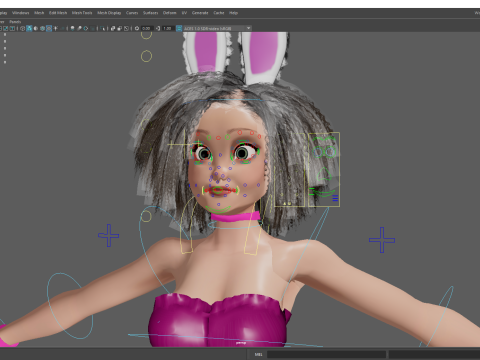
Task: Click the Gamma reset icon
Action: 158,28
